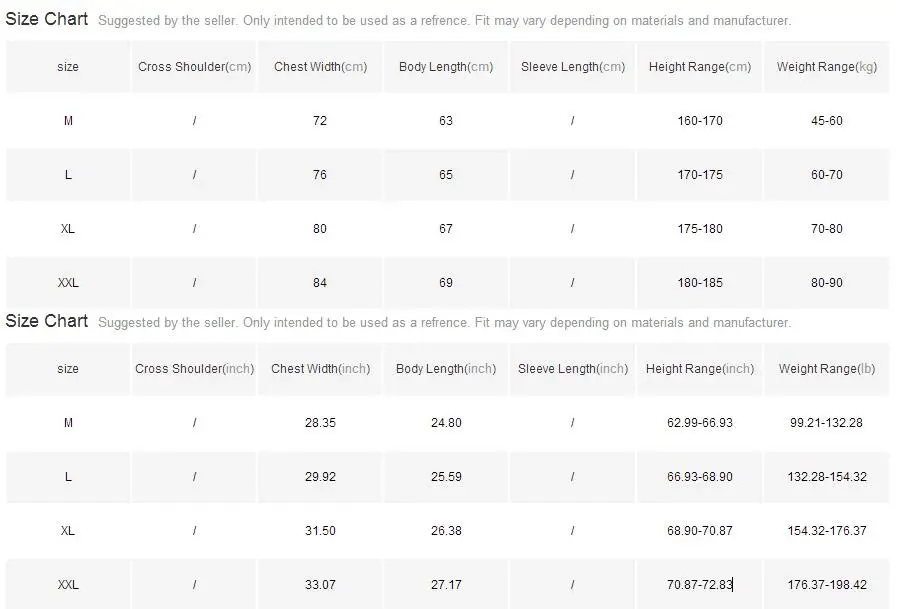This screenshot has width=897, height=609.
Task: Click the Height Range(cm) column header
Action: pyautogui.click(x=699, y=67)
